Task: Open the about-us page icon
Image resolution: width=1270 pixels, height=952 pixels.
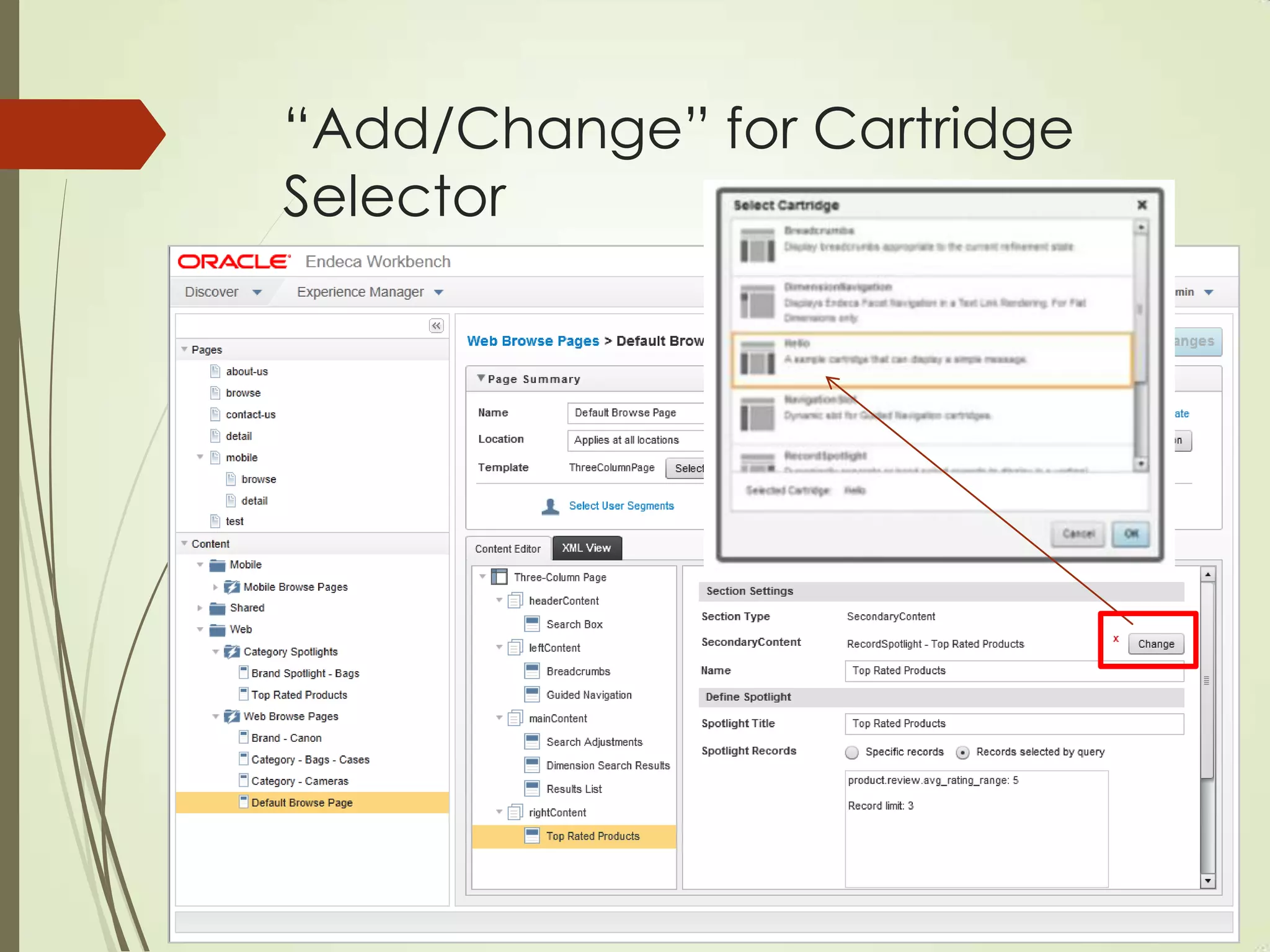Action: [215, 371]
